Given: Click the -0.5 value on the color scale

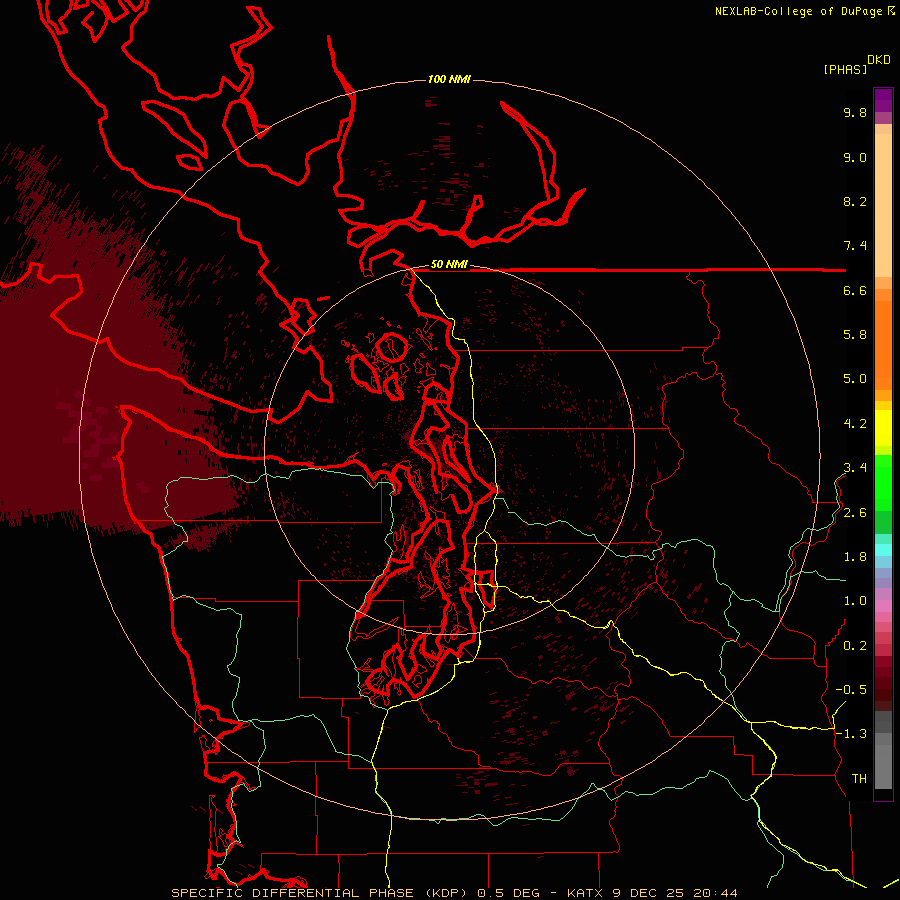Looking at the screenshot, I should [851, 690].
